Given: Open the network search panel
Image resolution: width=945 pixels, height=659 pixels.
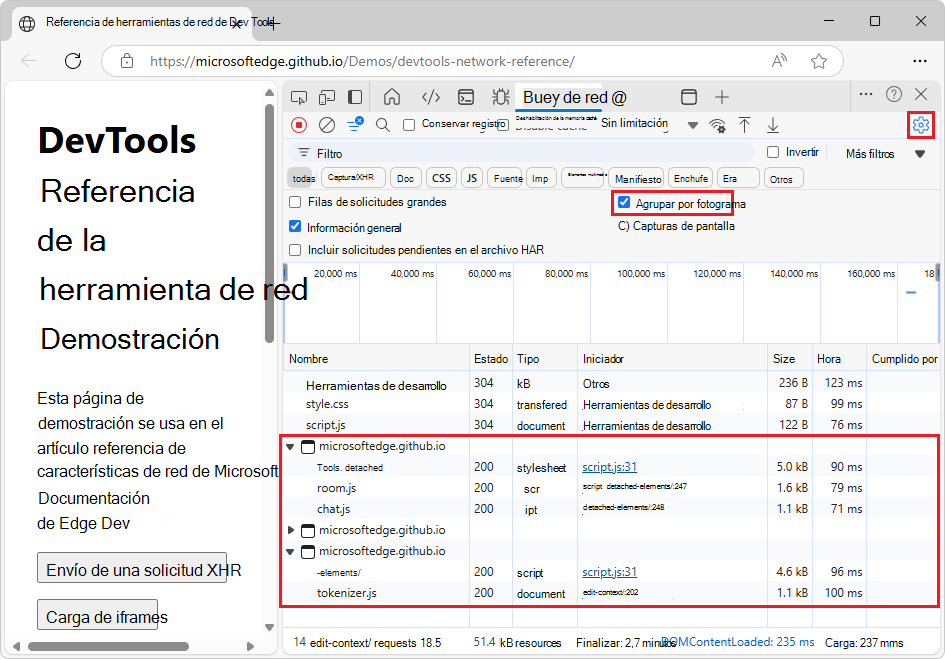Looking at the screenshot, I should click(x=382, y=124).
